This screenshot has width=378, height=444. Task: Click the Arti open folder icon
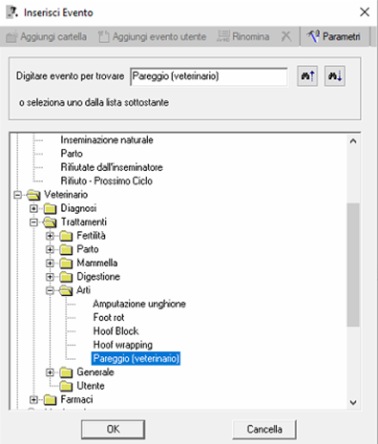coord(66,291)
